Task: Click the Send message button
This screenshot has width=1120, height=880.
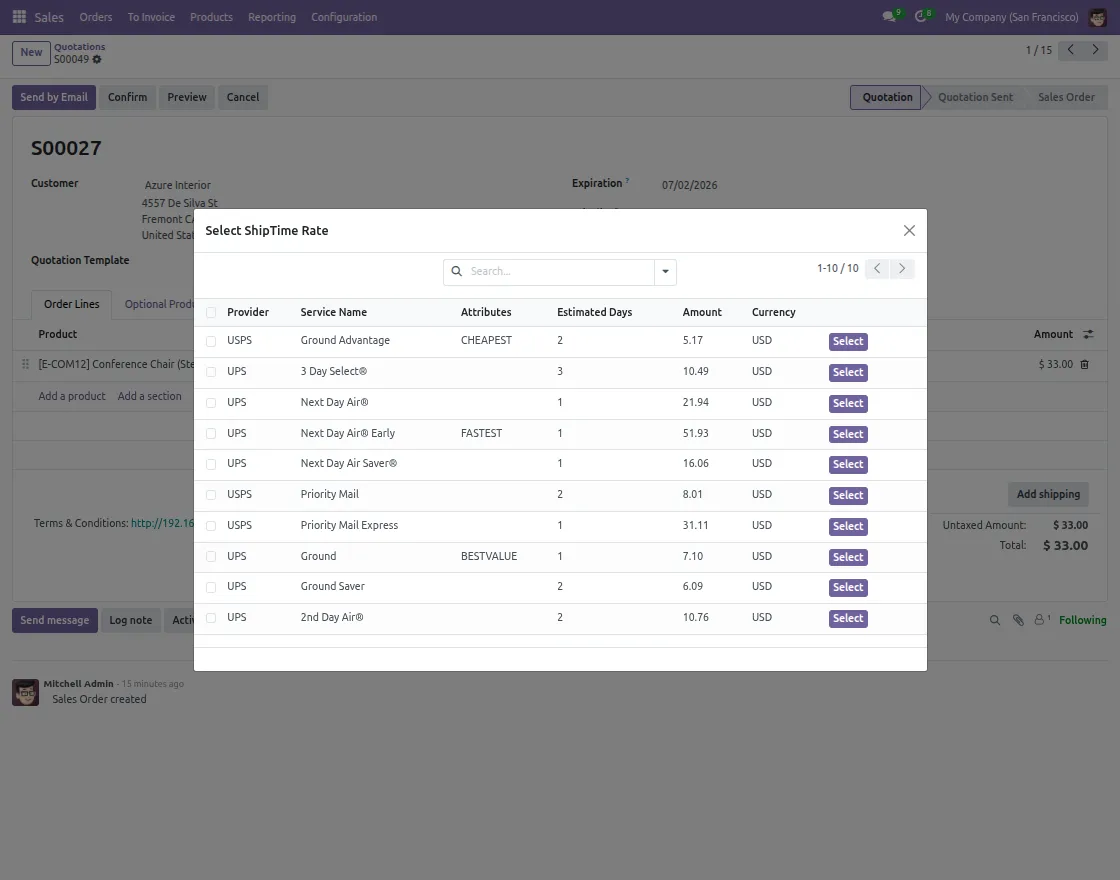Action: point(54,620)
